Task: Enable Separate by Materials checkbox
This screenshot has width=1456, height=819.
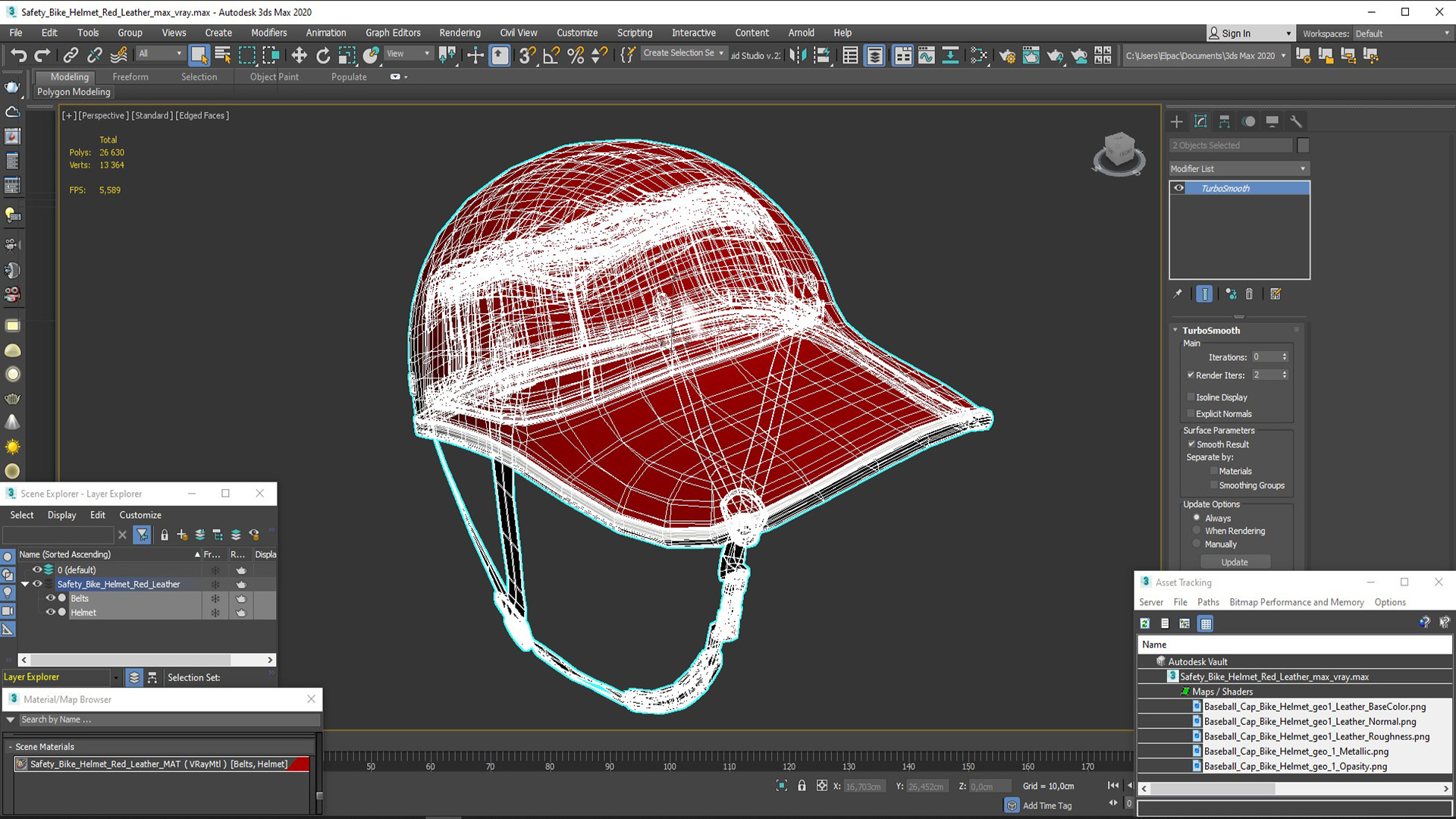Action: [1213, 471]
